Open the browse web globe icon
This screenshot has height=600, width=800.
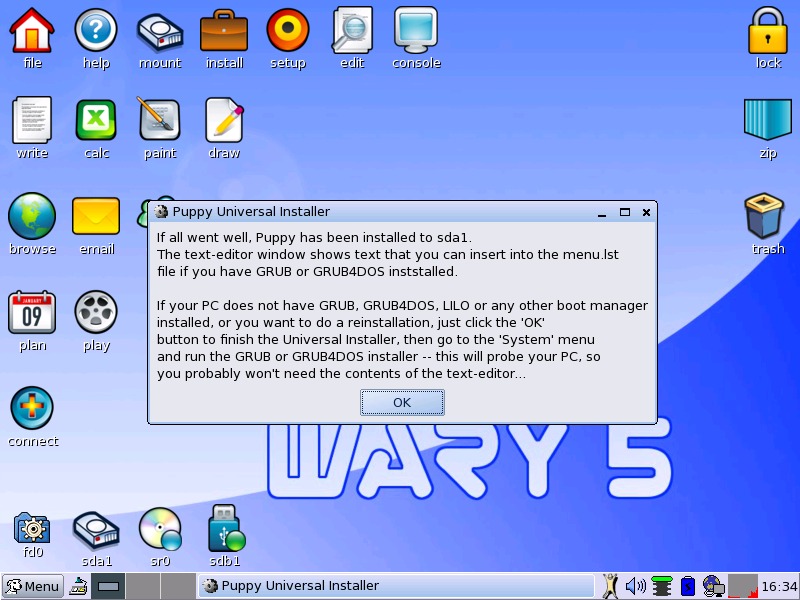(x=32, y=217)
